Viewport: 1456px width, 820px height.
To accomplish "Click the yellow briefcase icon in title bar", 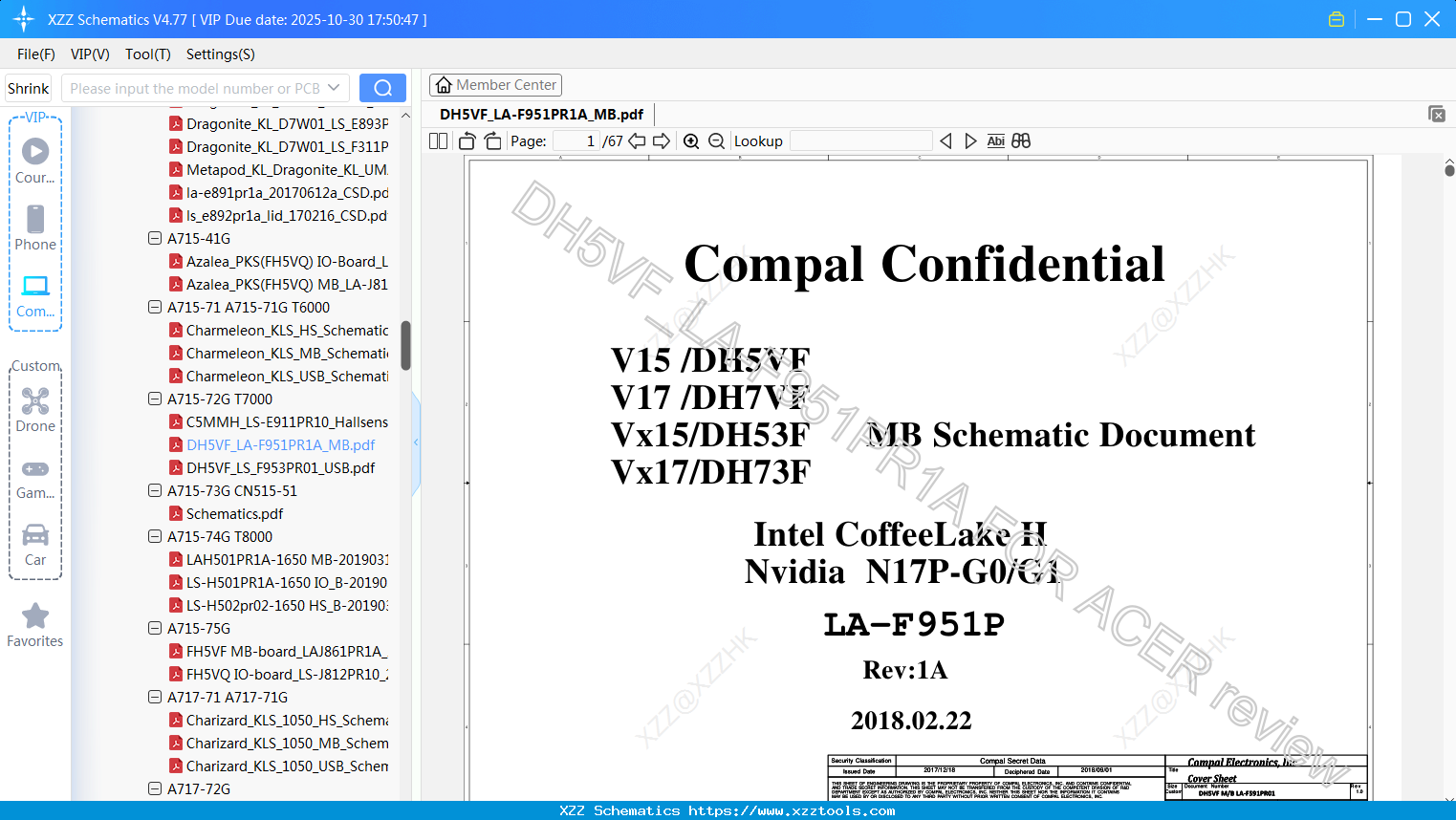I will click(1336, 19).
